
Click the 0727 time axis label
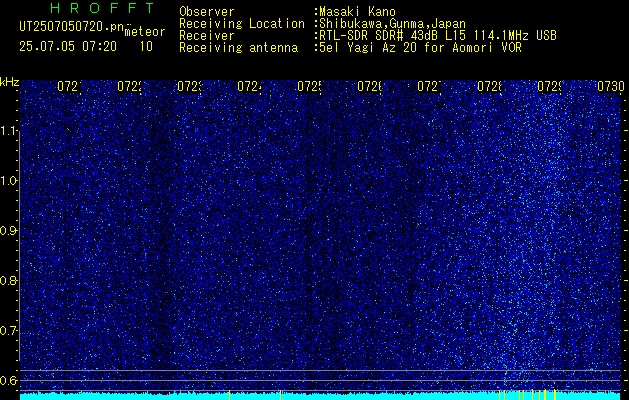(x=429, y=87)
